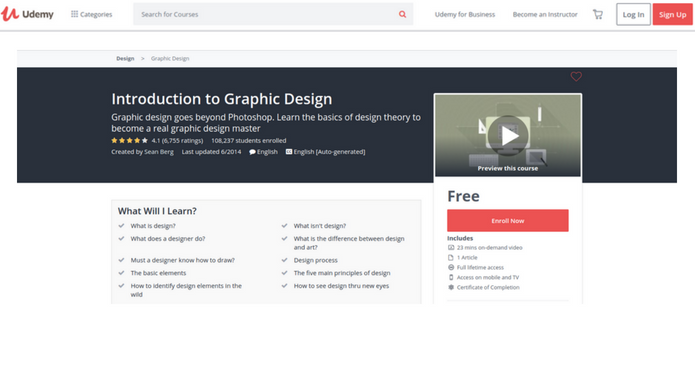Play the course preview video
The height and width of the screenshot is (391, 695).
point(508,135)
